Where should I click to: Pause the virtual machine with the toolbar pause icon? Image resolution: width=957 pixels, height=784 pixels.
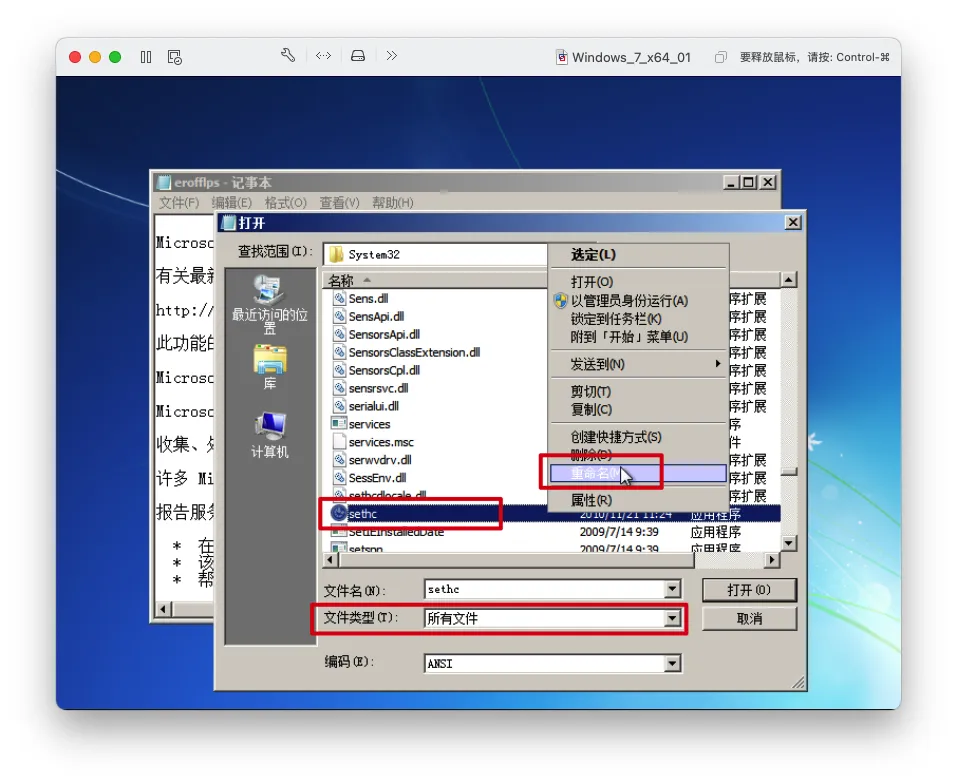pos(146,57)
